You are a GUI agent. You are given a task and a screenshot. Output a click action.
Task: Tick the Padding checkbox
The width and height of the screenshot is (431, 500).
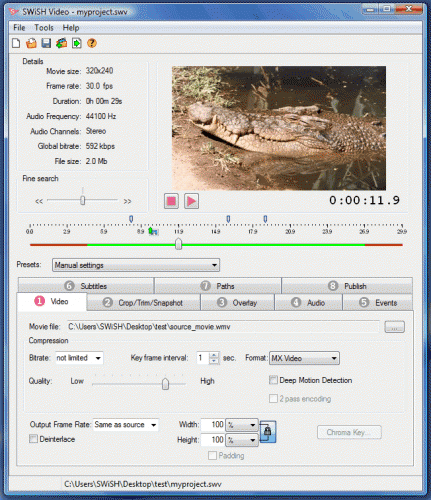(x=212, y=455)
